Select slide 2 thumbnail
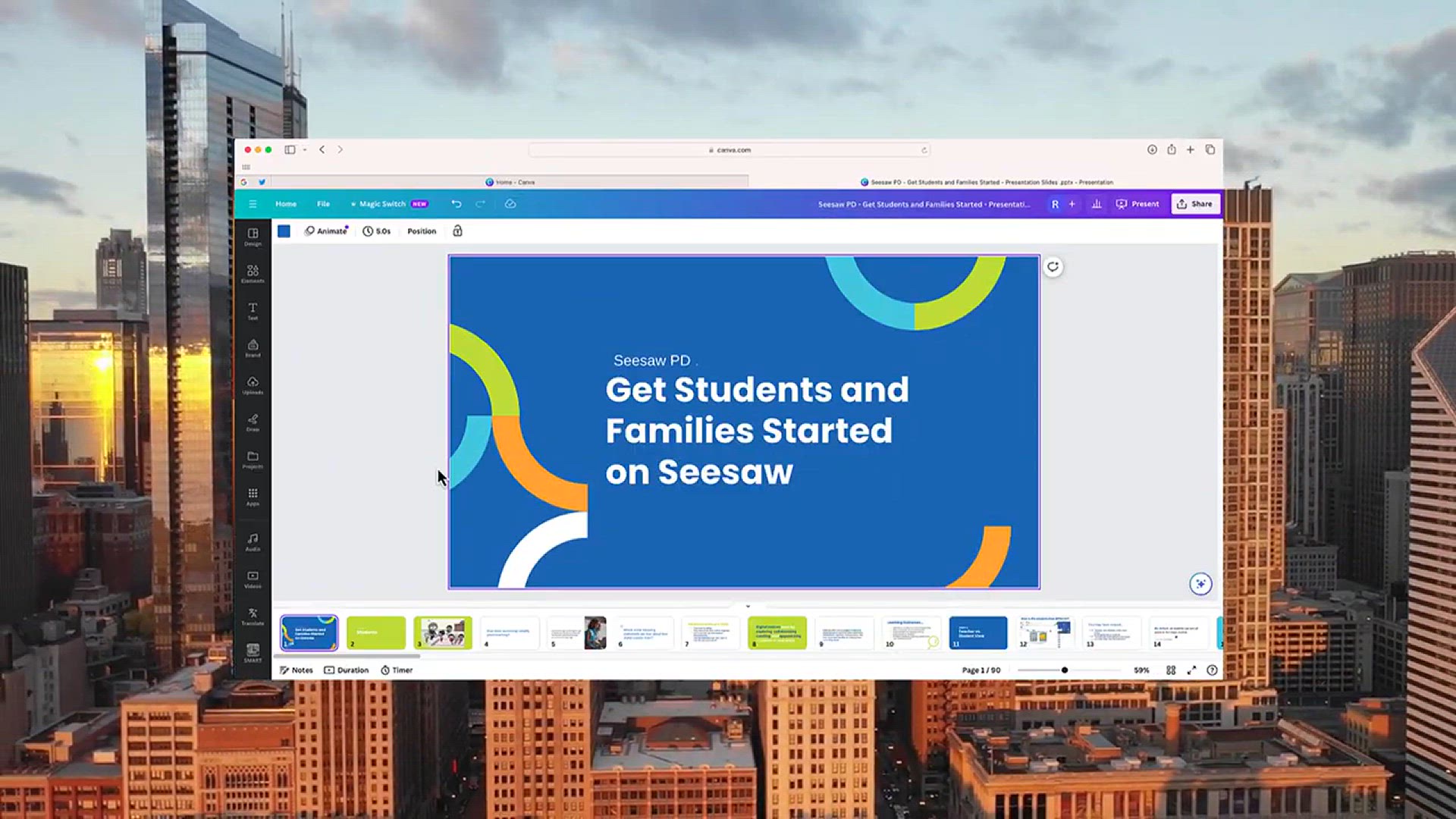Viewport: 1456px width, 819px height. tap(376, 632)
